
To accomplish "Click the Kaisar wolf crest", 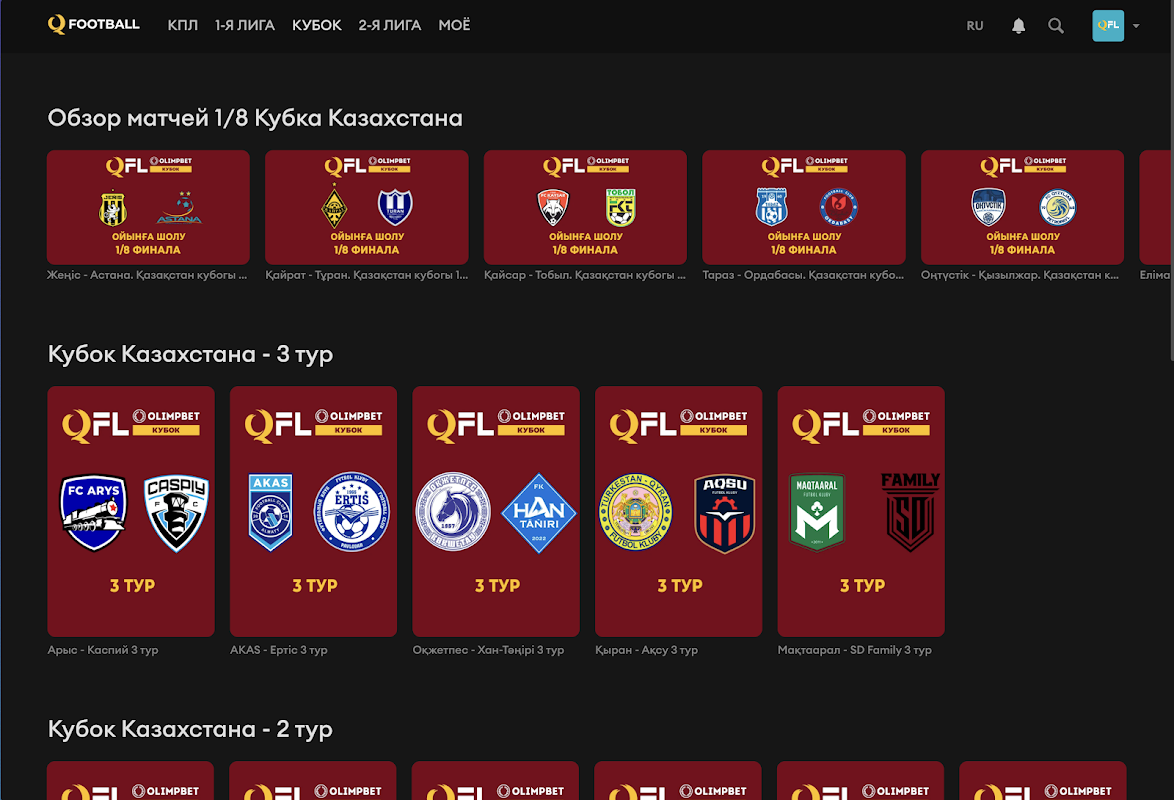I will 553,207.
